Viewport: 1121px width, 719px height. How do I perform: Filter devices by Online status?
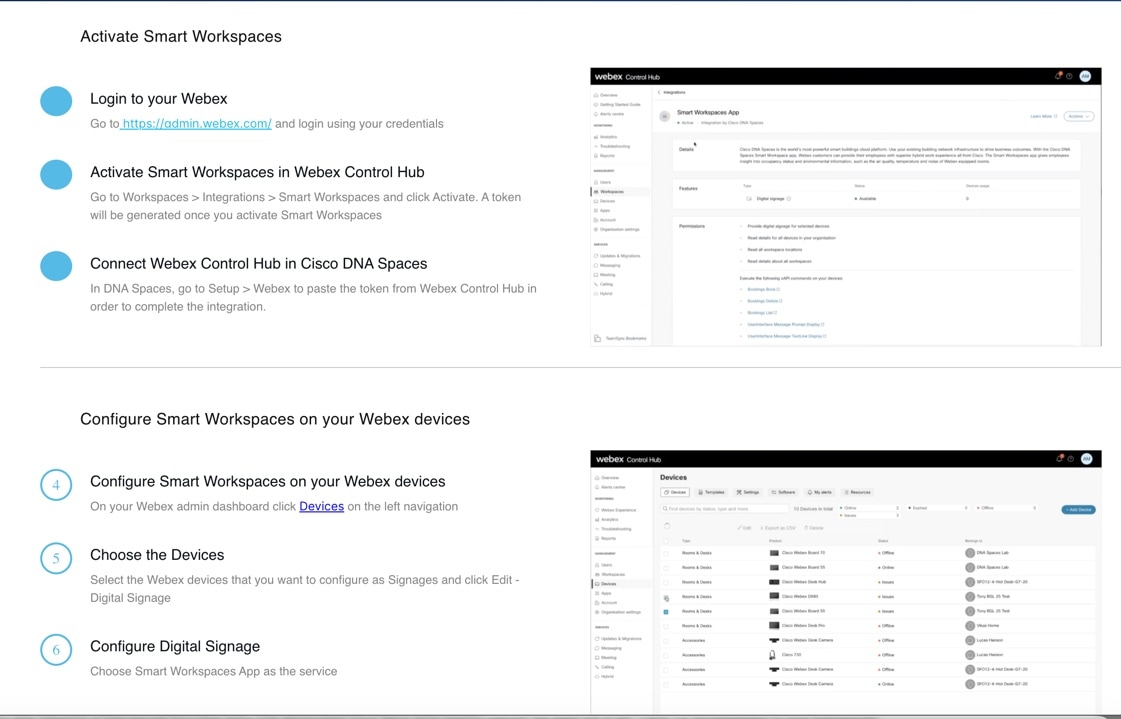(869, 508)
